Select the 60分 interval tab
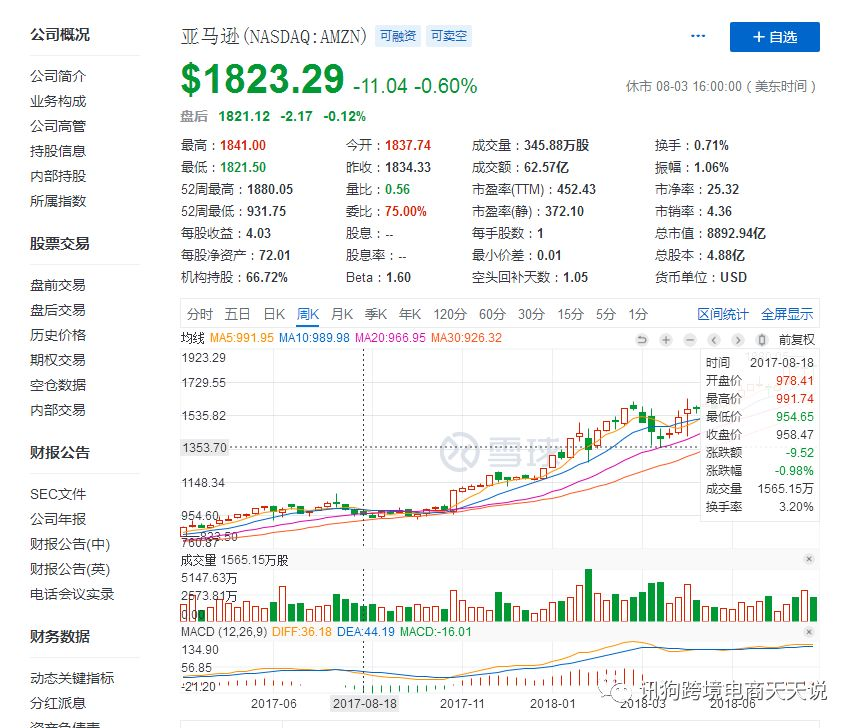Image resolution: width=855 pixels, height=728 pixels. click(x=492, y=314)
